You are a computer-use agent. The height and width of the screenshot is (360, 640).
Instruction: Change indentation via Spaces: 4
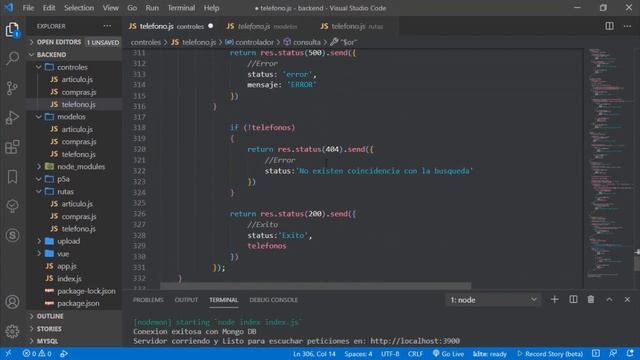pos(358,353)
